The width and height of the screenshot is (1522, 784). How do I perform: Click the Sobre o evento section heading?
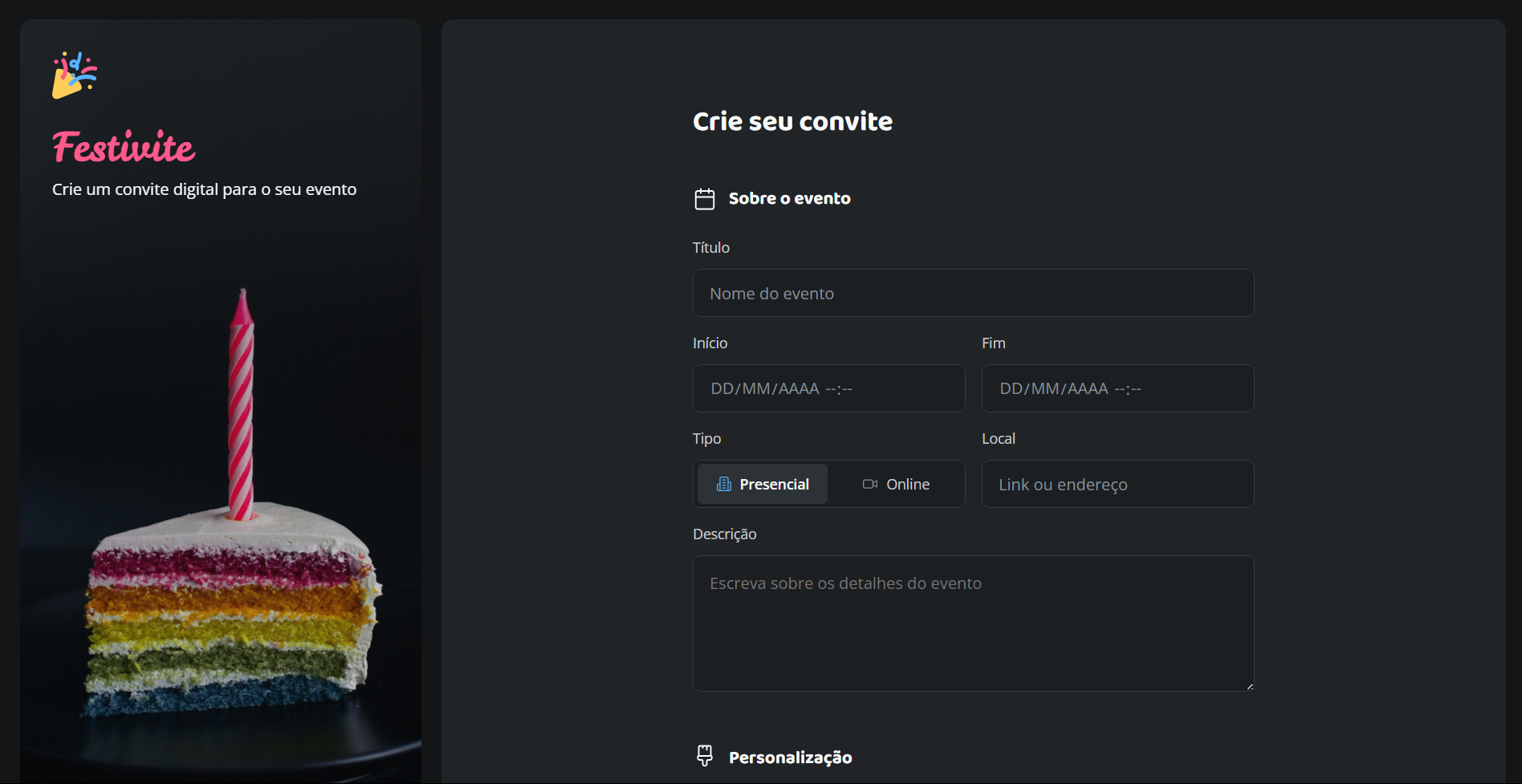point(789,198)
